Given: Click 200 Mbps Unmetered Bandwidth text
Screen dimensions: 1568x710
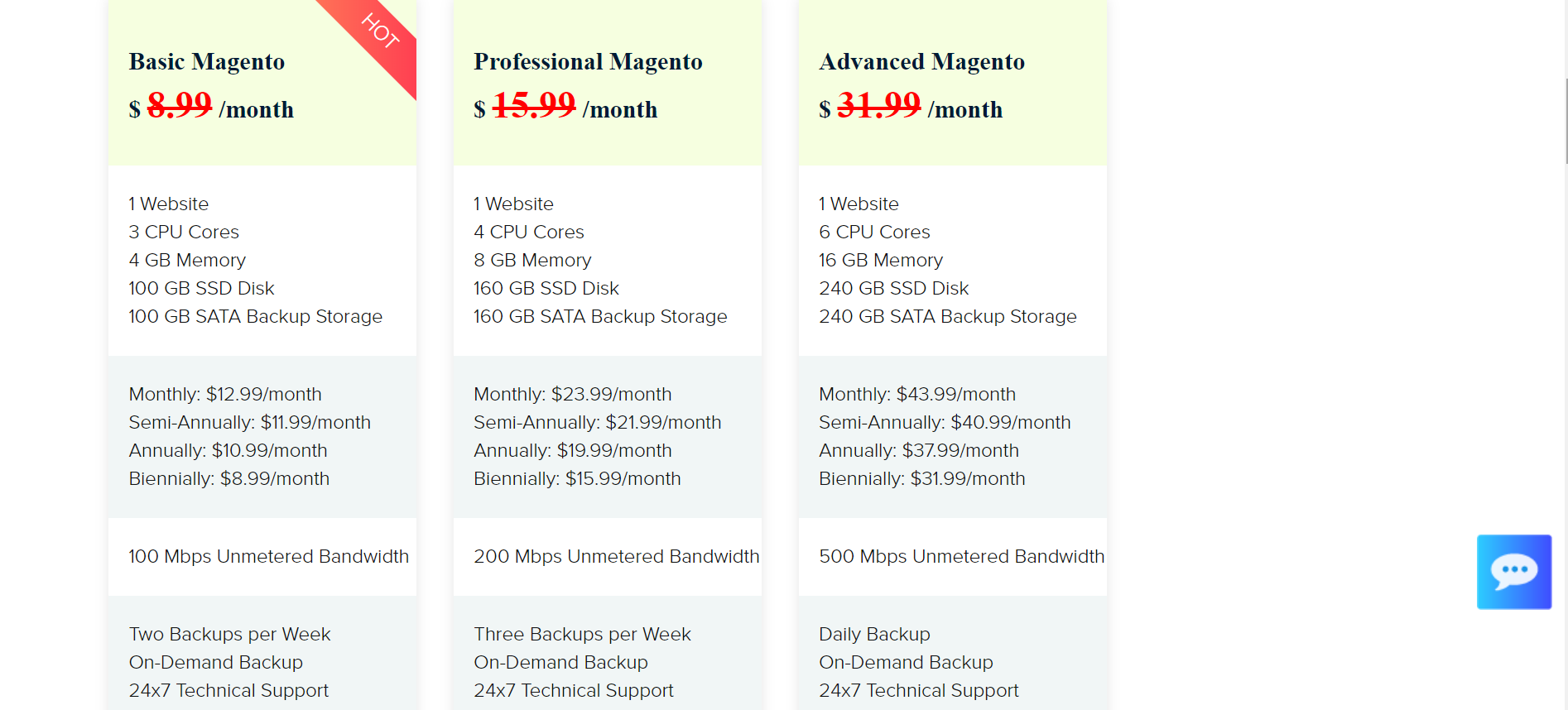Looking at the screenshot, I should 616,557.
